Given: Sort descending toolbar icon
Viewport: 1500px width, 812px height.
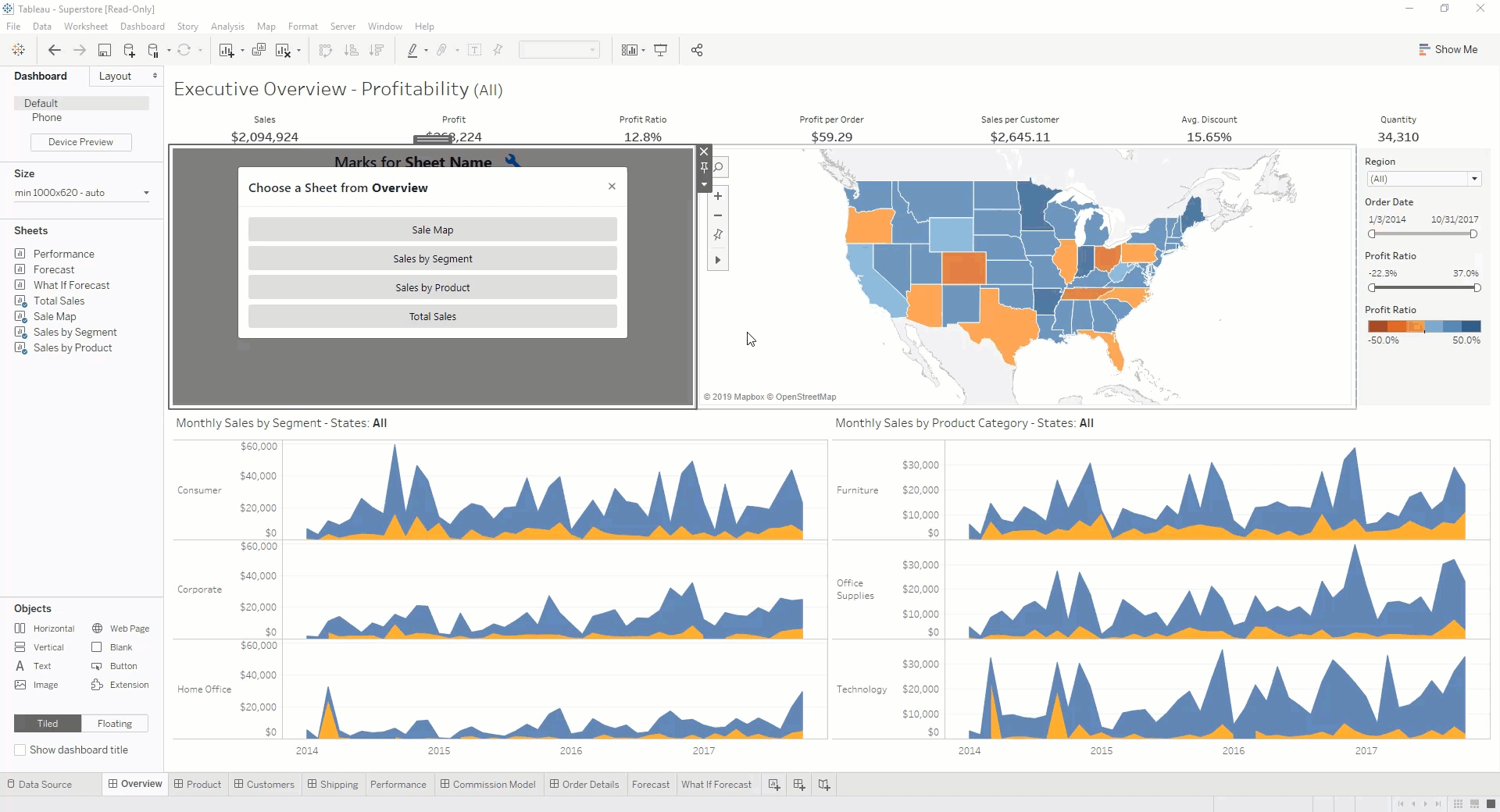Looking at the screenshot, I should point(377,50).
